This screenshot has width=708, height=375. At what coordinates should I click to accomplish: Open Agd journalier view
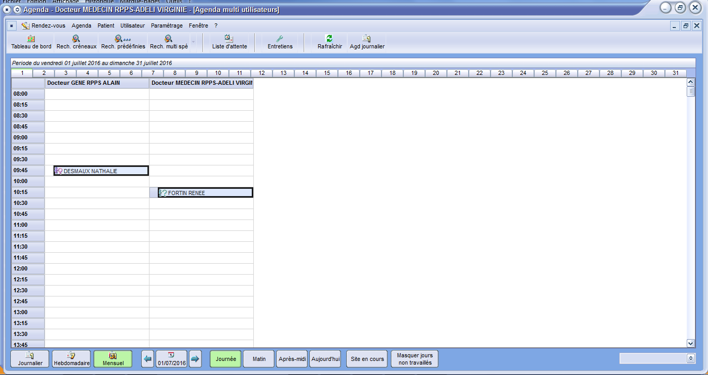(367, 42)
